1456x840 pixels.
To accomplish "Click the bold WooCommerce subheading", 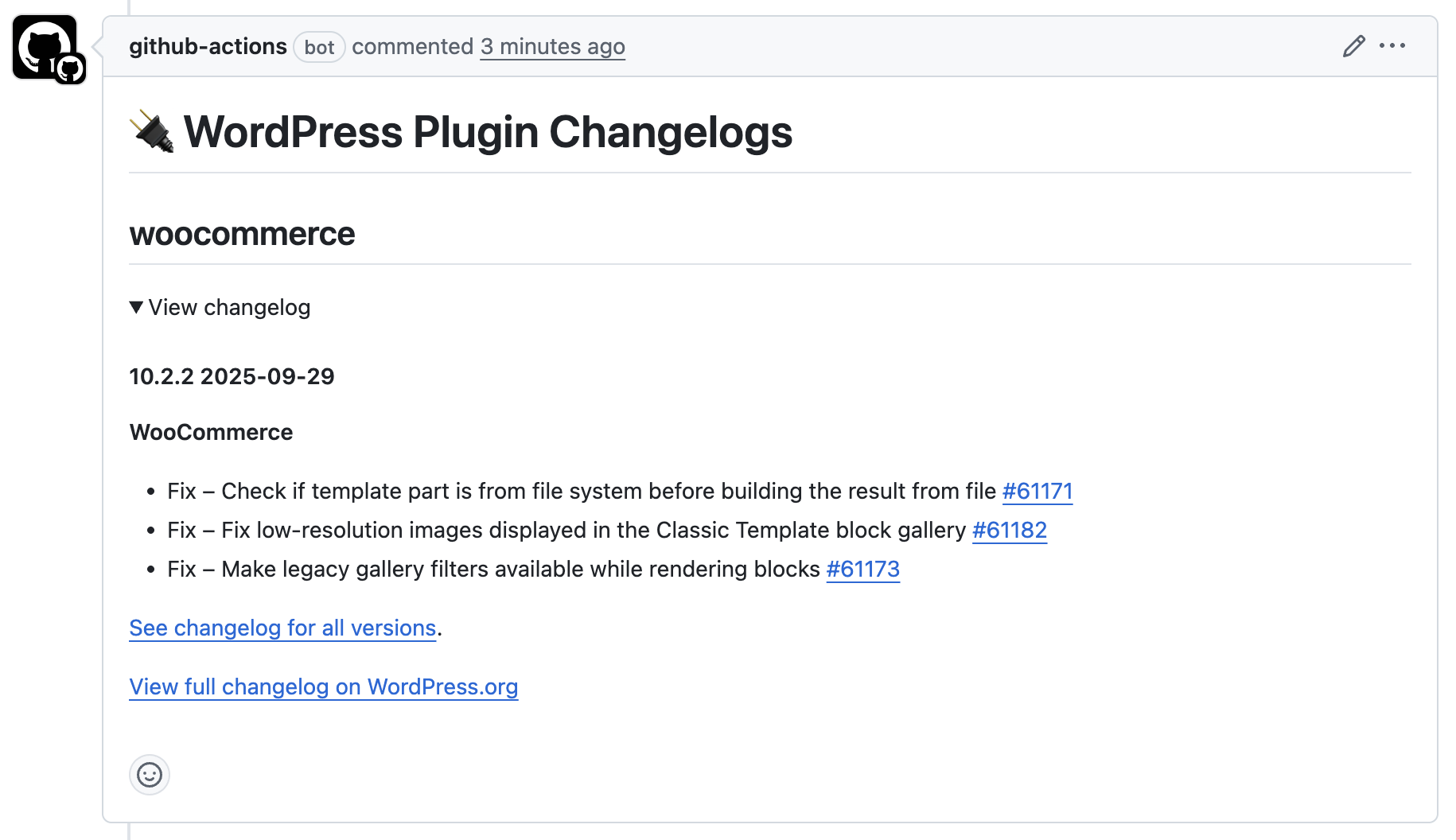I will tap(211, 432).
